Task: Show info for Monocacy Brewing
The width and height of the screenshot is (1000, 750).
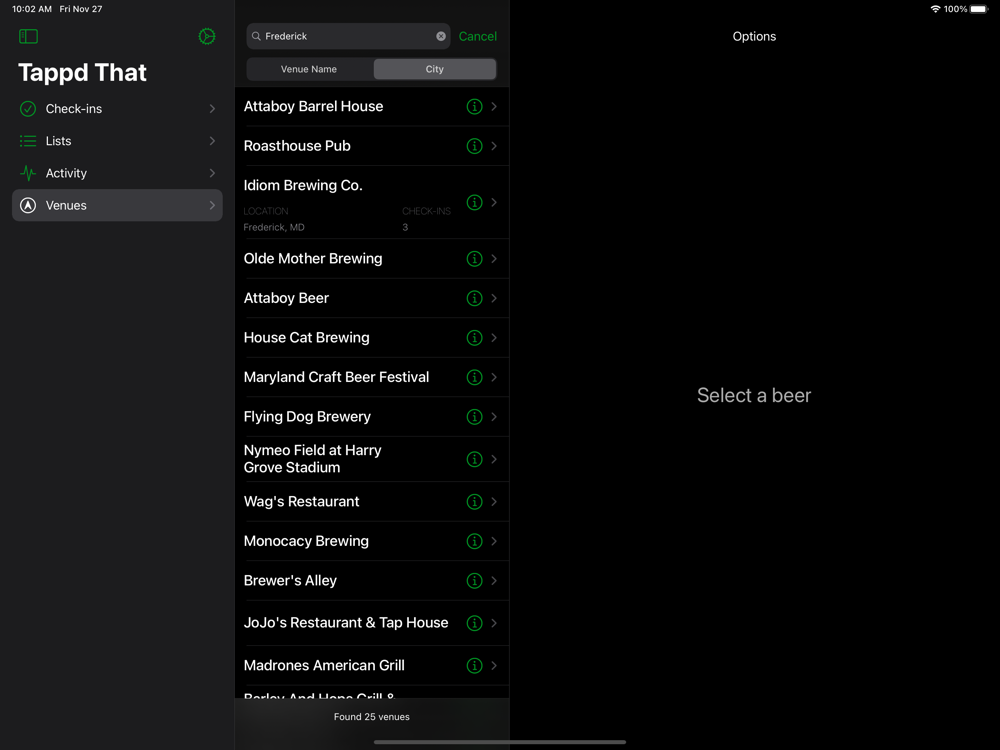Action: point(474,541)
